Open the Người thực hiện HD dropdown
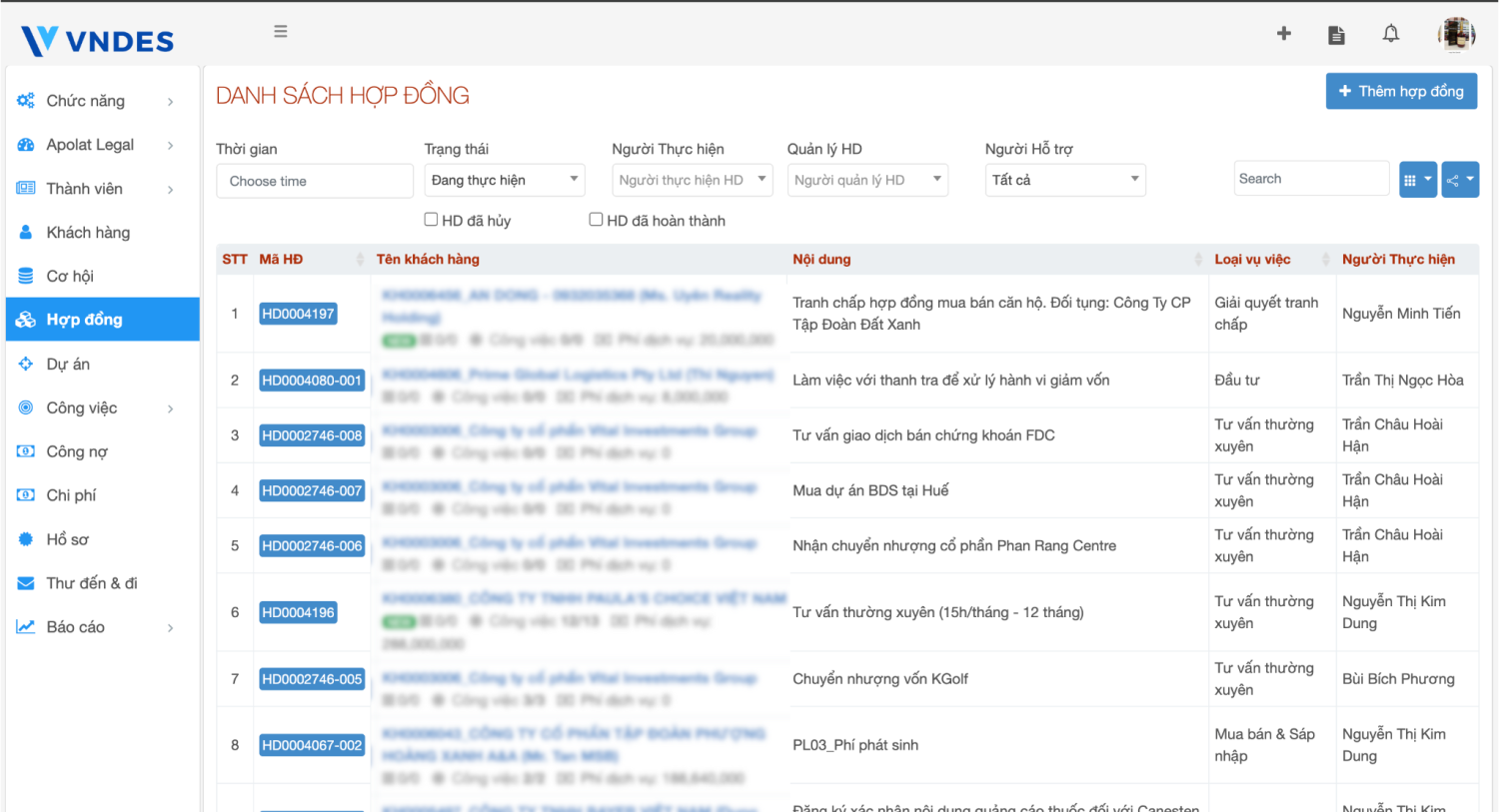This screenshot has width=1499, height=812. tap(692, 180)
